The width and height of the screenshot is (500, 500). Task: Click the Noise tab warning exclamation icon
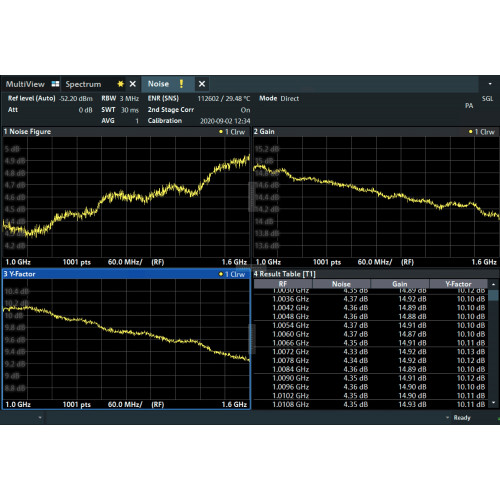click(x=181, y=84)
